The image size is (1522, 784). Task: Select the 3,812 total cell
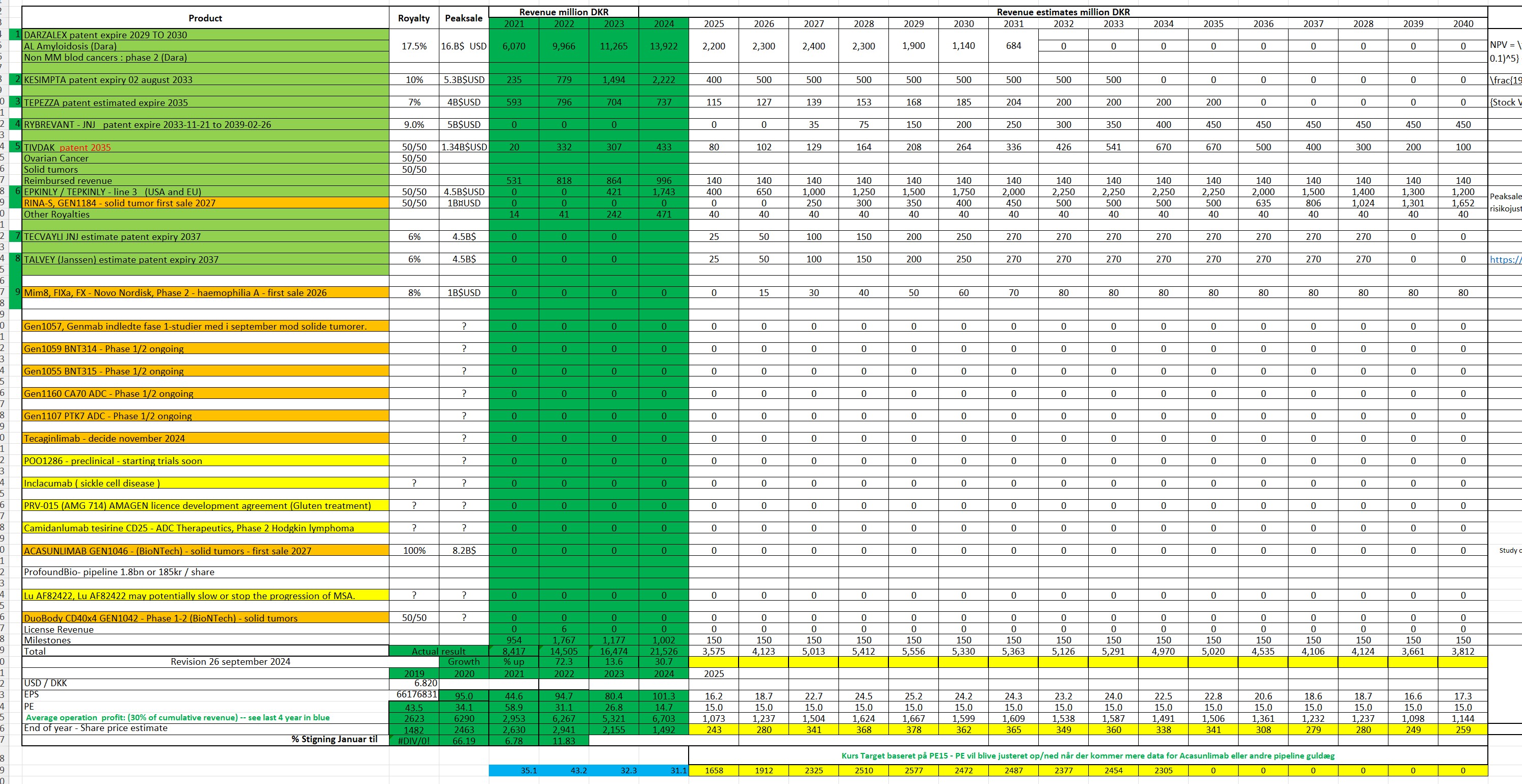(1463, 651)
